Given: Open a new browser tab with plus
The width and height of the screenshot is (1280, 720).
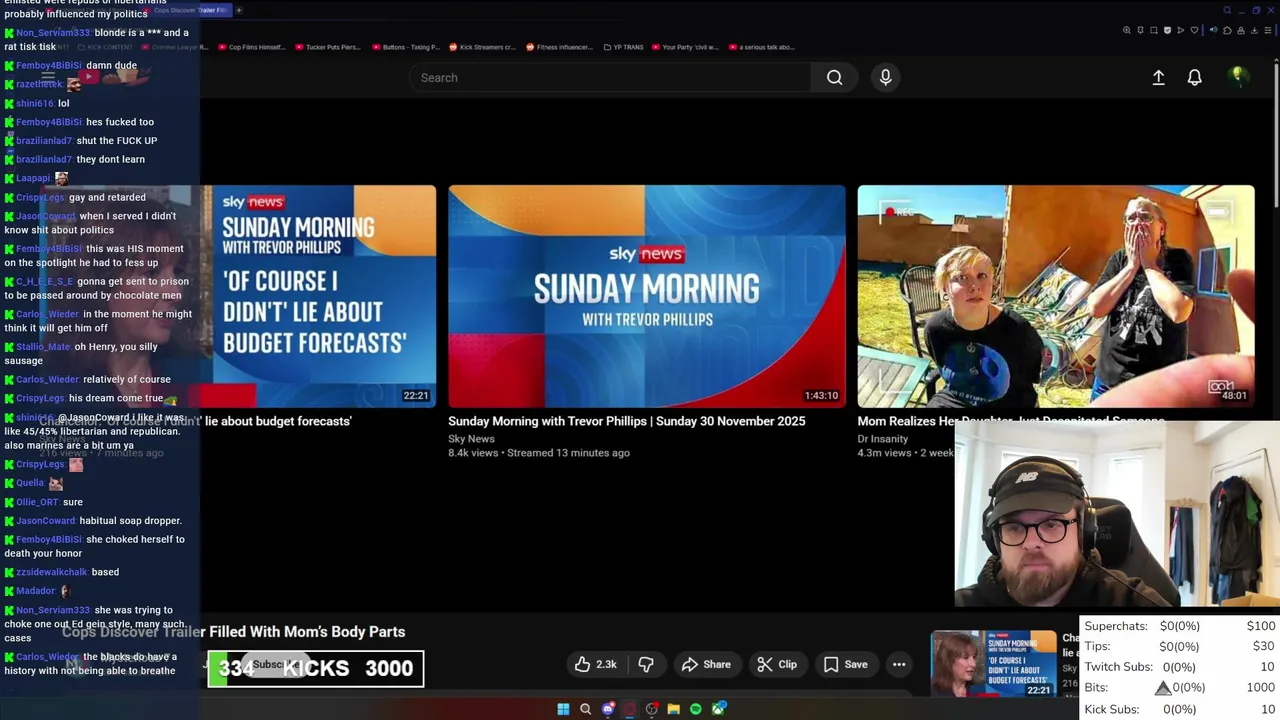Looking at the screenshot, I should (238, 10).
